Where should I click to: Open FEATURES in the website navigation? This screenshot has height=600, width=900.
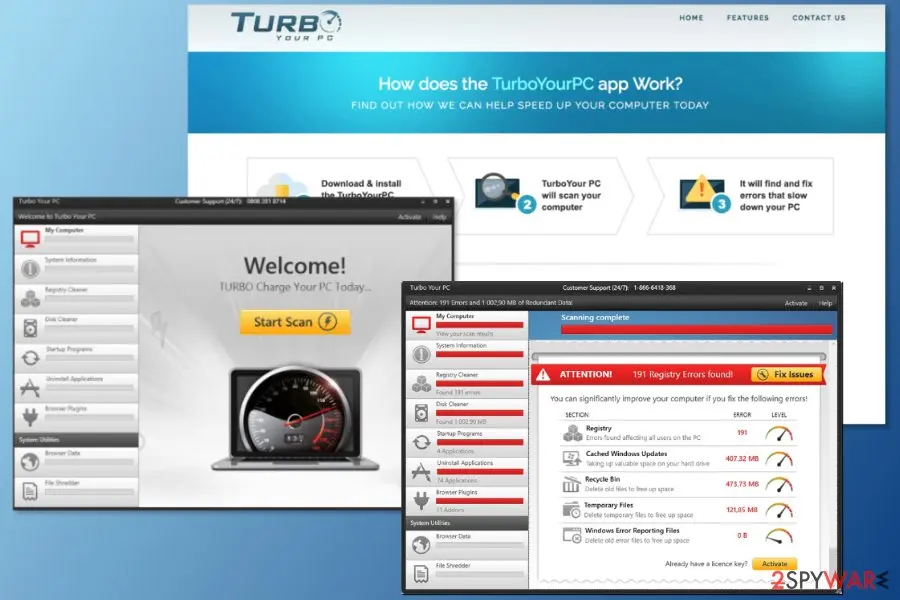[x=747, y=18]
